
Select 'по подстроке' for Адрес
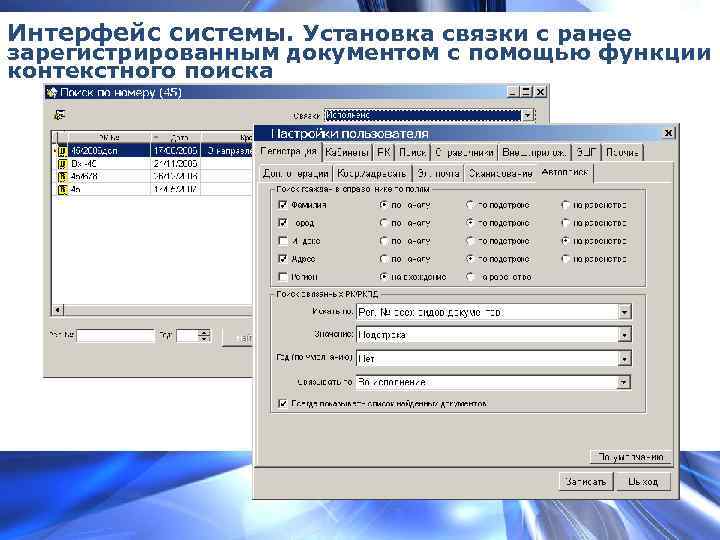[x=470, y=259]
